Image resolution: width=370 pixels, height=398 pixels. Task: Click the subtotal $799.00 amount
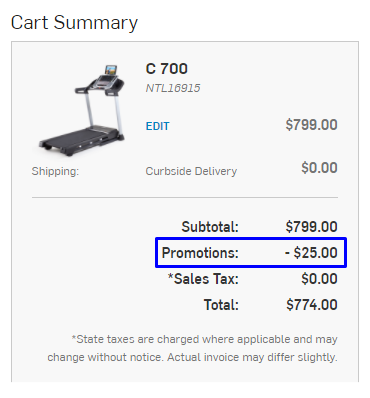[311, 227]
